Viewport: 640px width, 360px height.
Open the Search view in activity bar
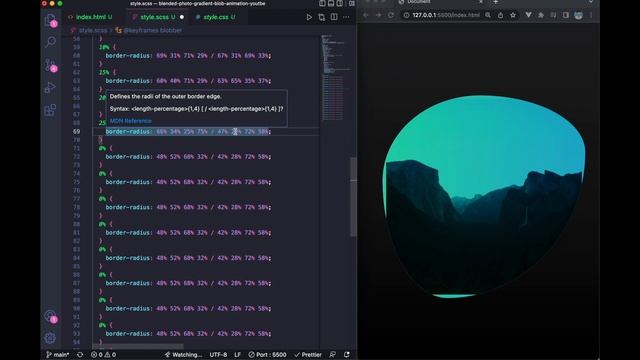[51, 42]
